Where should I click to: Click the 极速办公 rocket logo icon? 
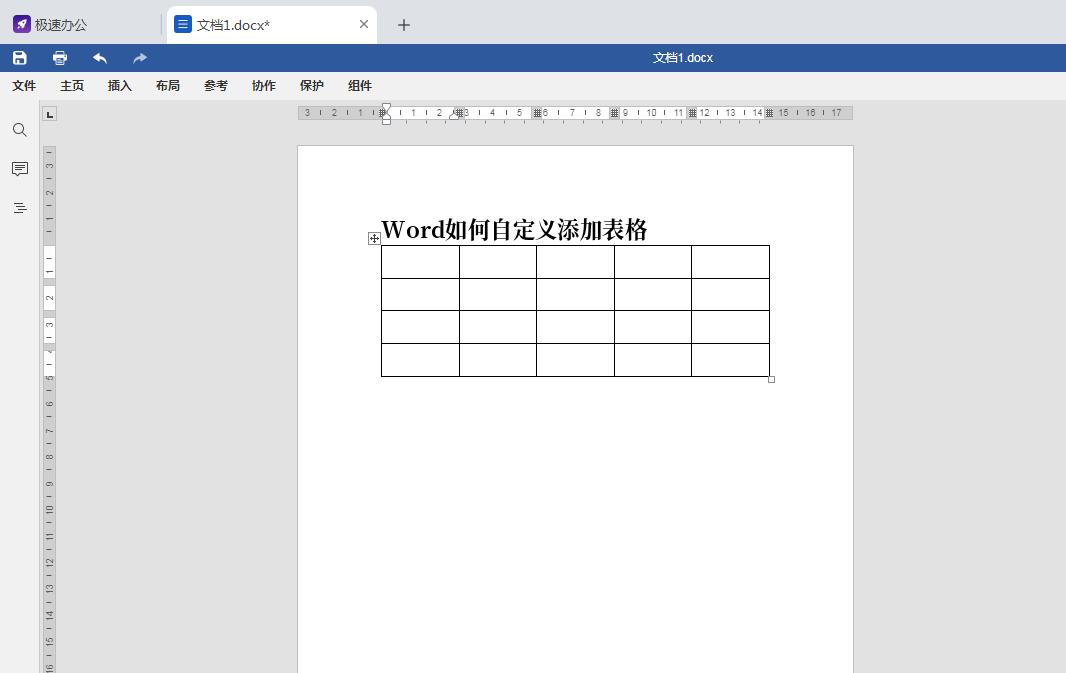point(22,24)
